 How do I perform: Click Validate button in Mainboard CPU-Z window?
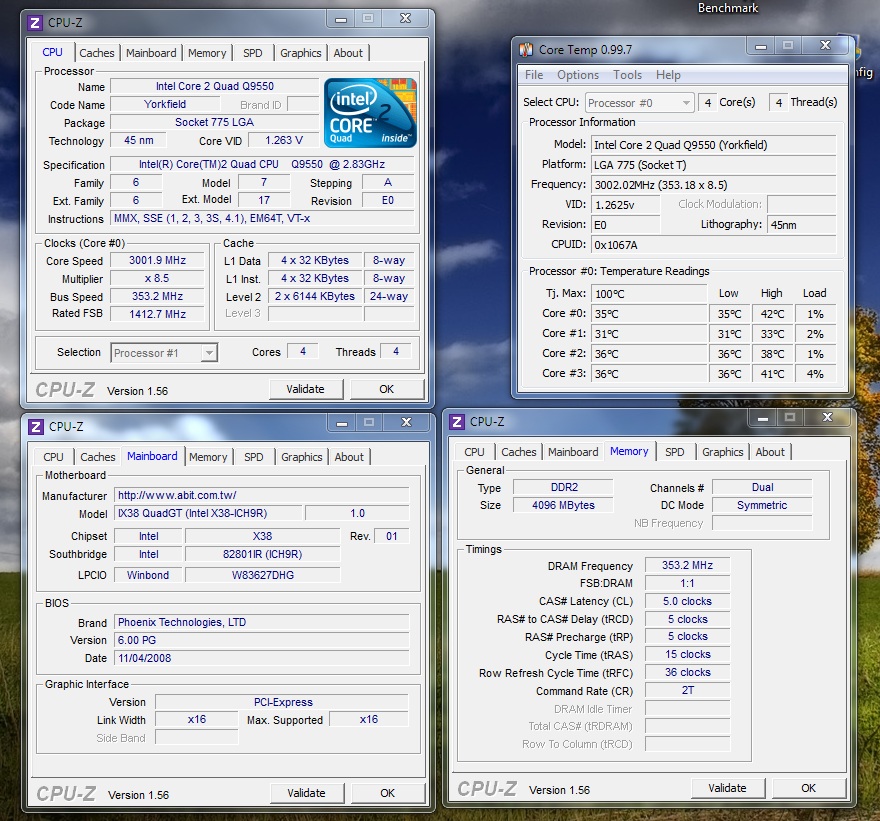click(306, 793)
